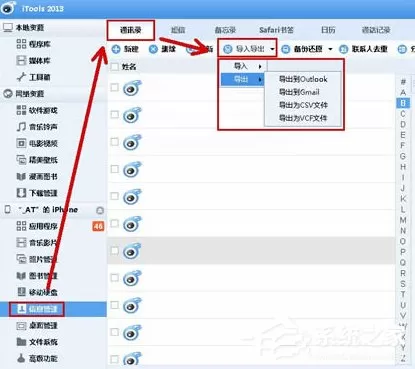Select the 媒体库 media library icon

(21, 60)
